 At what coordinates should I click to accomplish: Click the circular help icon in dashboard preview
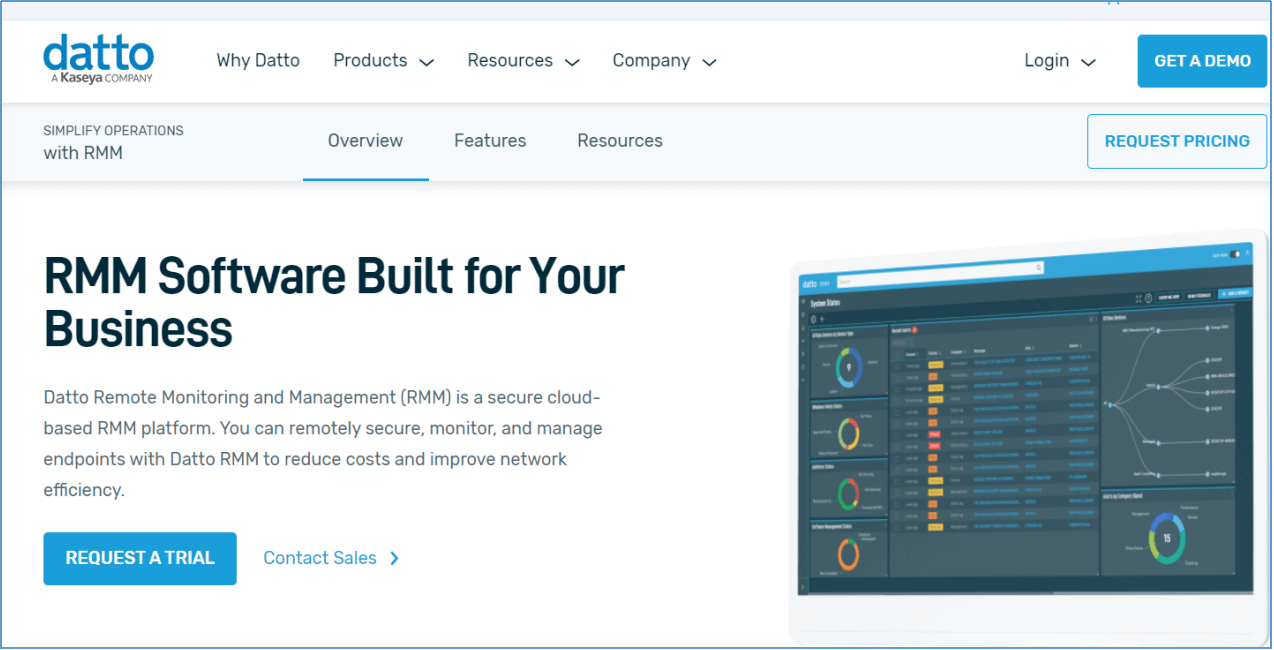(x=1148, y=297)
